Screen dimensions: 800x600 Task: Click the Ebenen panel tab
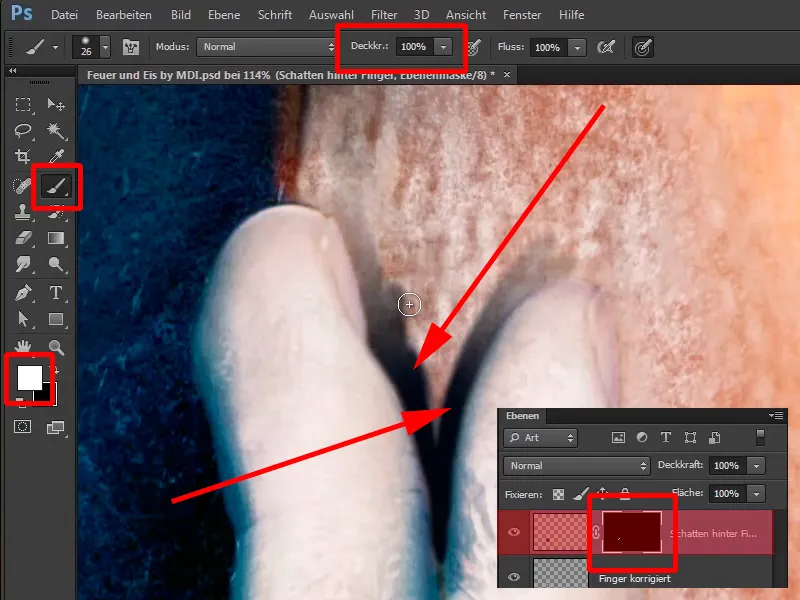(522, 416)
